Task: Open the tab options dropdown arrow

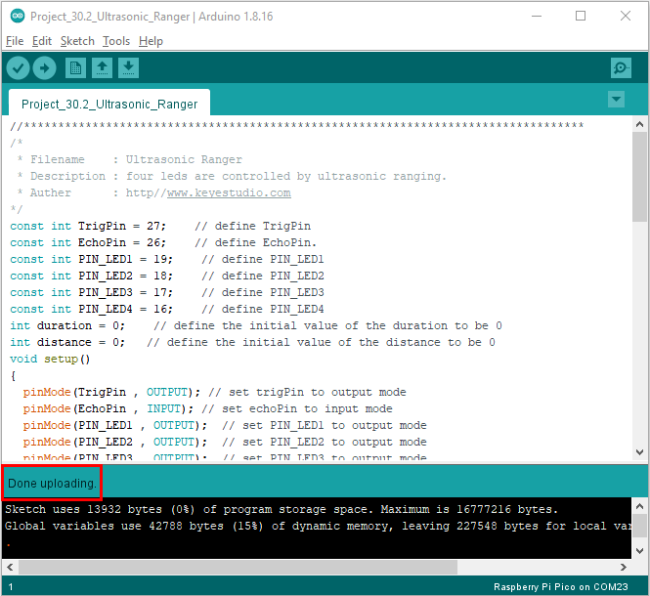Action: [x=616, y=99]
